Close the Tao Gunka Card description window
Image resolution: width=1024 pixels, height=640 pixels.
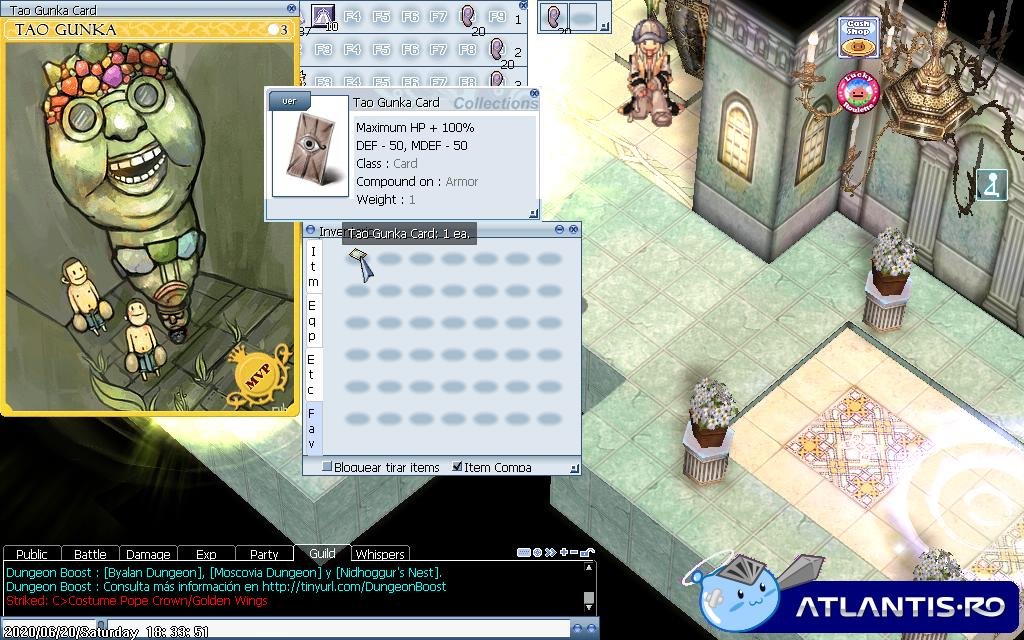click(534, 93)
